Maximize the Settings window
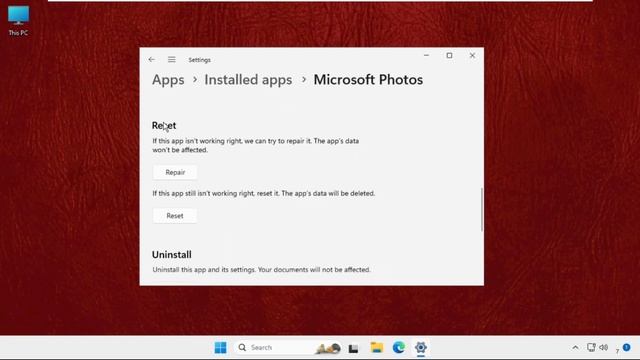The image size is (640, 360). (449, 56)
